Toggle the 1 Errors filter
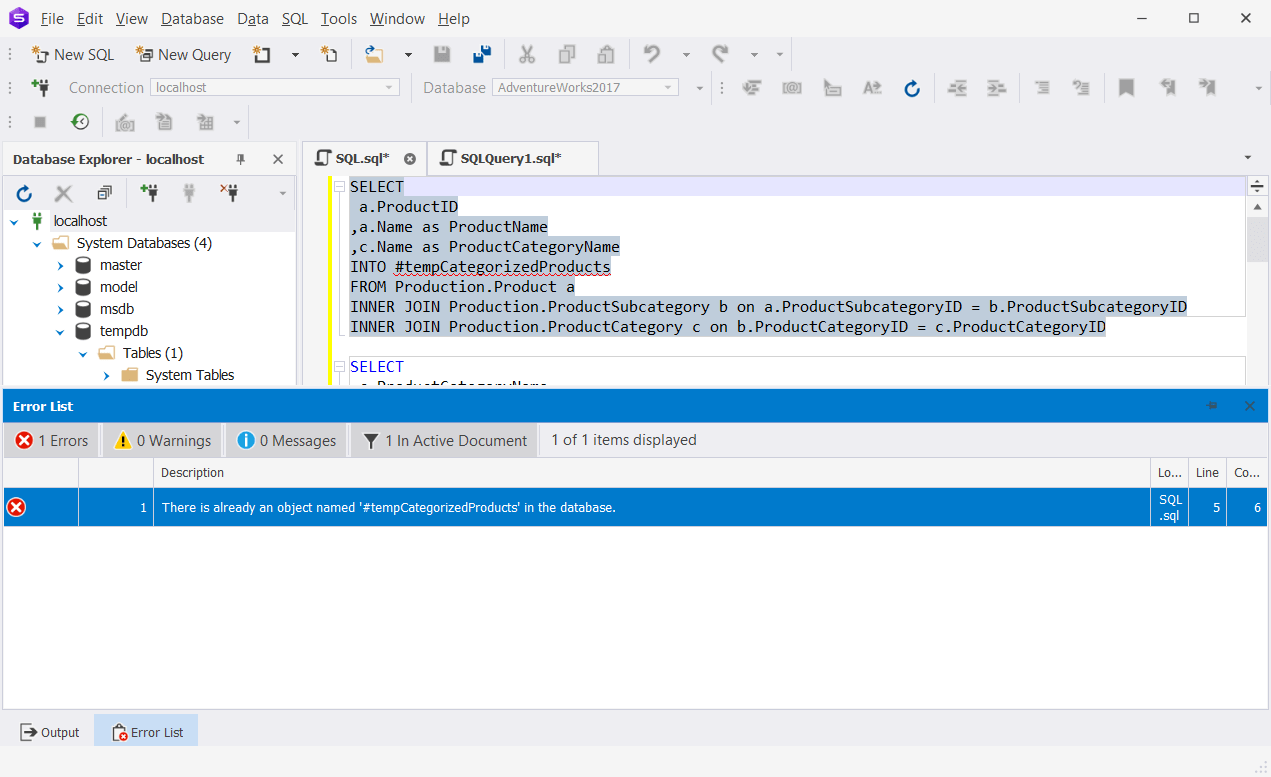Image resolution: width=1271 pixels, height=777 pixels. (51, 440)
